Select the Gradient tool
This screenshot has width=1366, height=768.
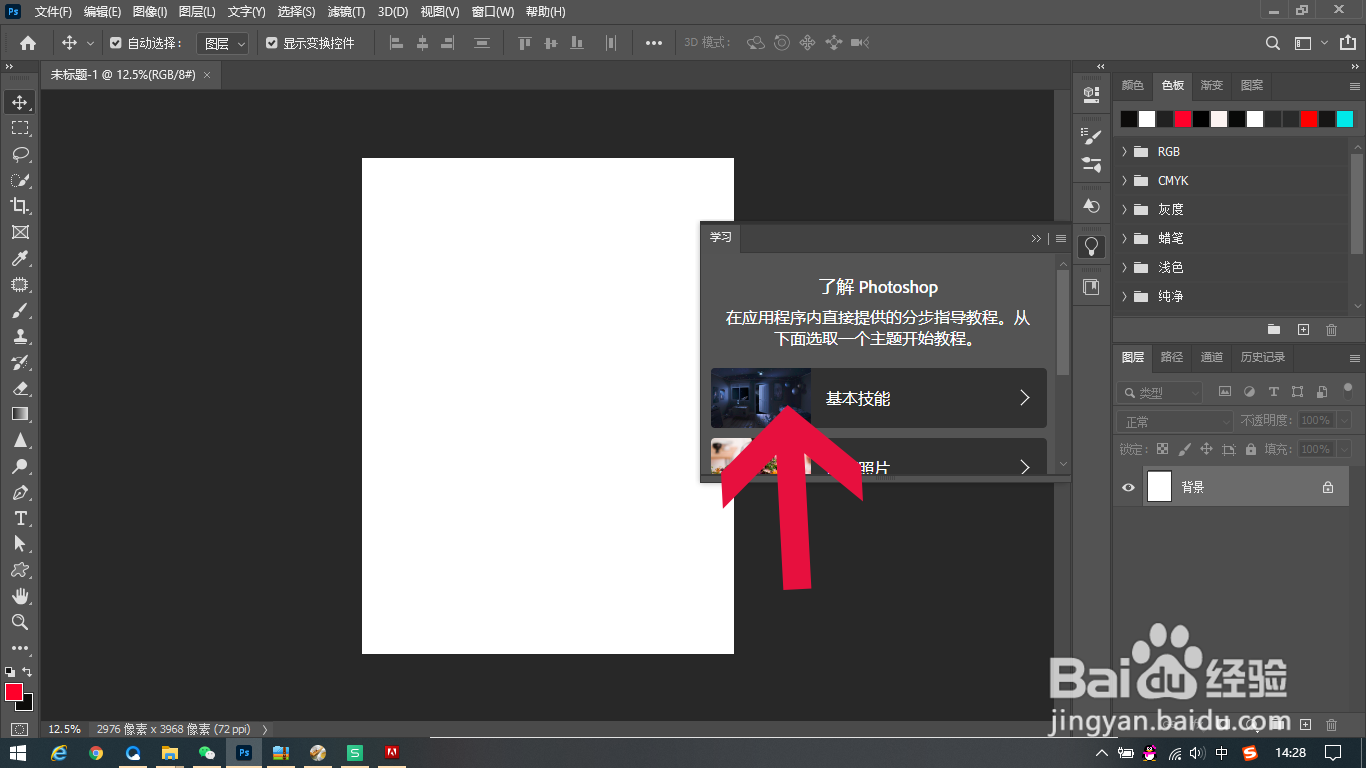click(x=19, y=414)
